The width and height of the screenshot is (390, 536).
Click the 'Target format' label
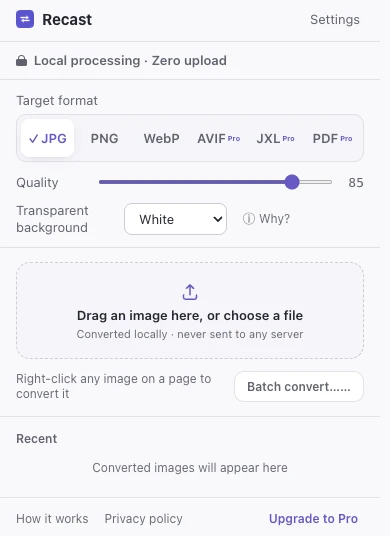(57, 100)
